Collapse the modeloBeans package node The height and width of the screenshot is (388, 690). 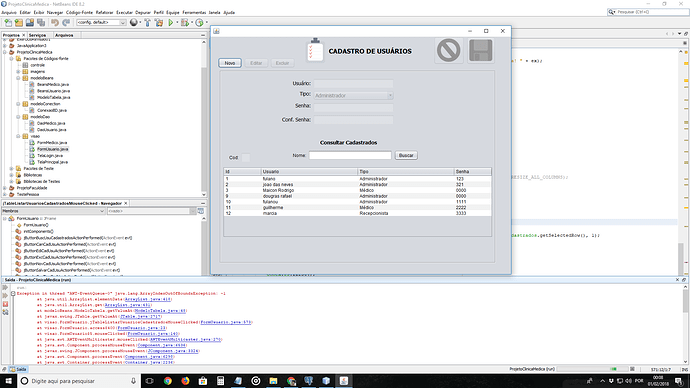pos(18,78)
